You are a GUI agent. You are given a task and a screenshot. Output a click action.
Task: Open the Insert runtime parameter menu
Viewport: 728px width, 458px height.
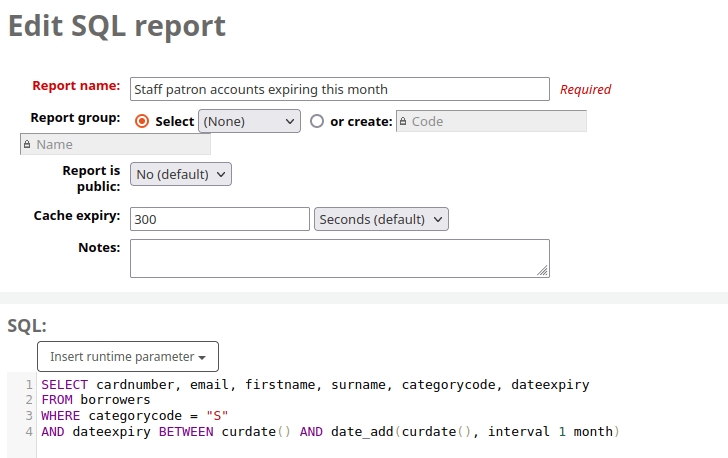pos(128,356)
